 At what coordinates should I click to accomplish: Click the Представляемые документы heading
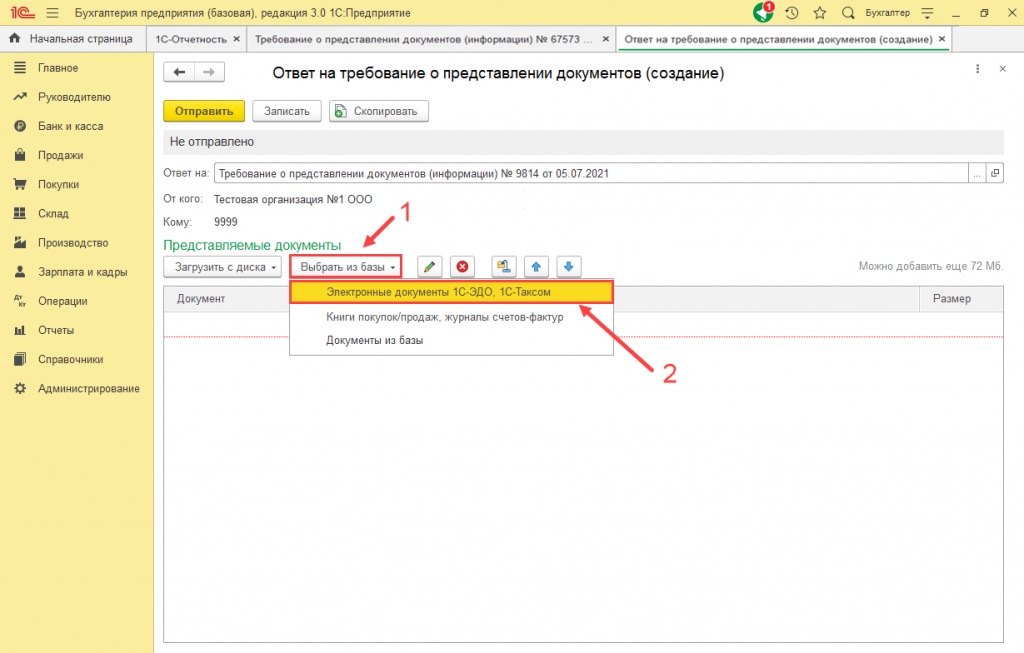[252, 245]
